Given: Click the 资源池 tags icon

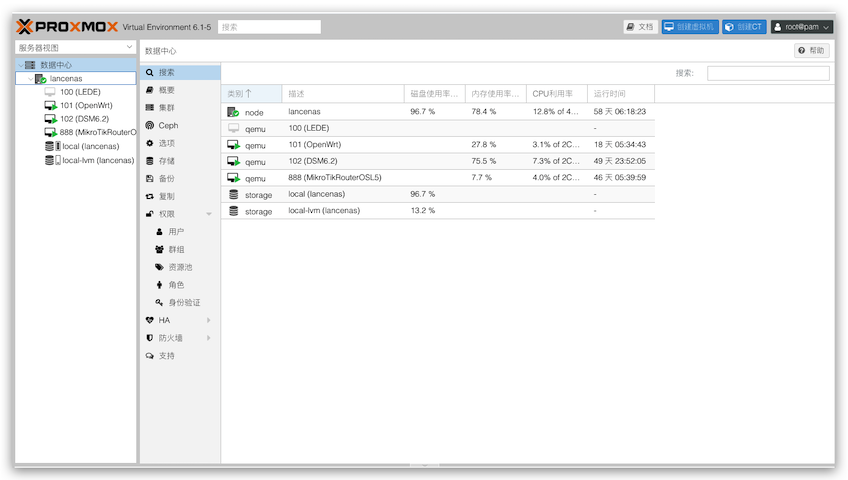Looking at the screenshot, I should pyautogui.click(x=159, y=267).
